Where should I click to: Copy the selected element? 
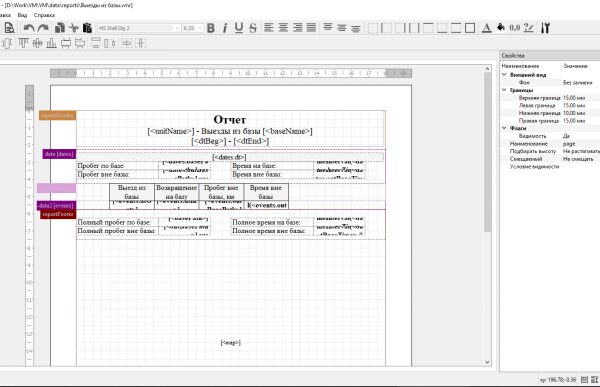tap(60, 28)
